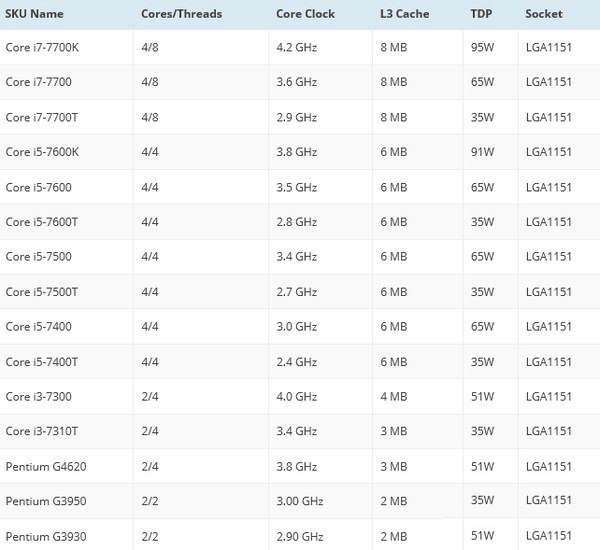Click the TDP column header
This screenshot has height=550, width=600.
(481, 14)
